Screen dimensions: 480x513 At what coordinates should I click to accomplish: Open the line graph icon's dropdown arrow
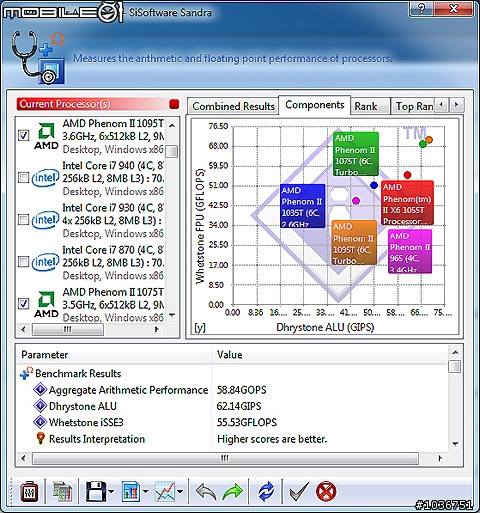point(180,491)
